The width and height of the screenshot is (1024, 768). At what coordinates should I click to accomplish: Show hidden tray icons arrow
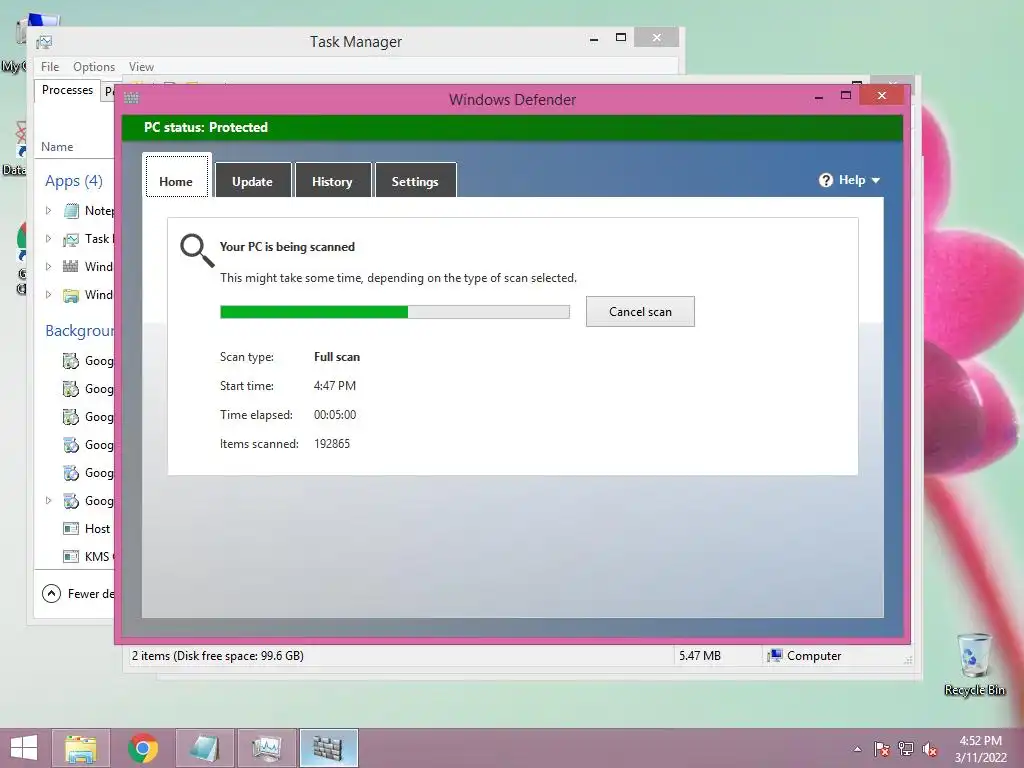tap(857, 749)
